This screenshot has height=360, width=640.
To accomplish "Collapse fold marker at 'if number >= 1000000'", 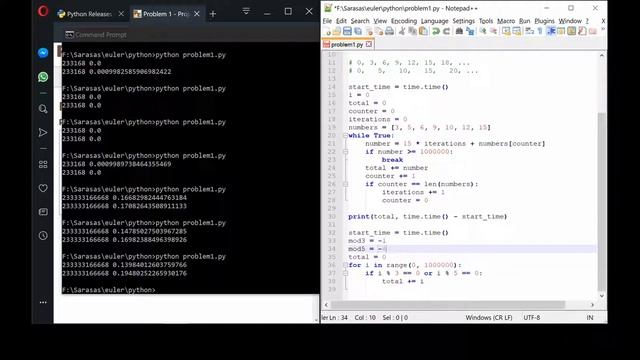I will point(345,152).
